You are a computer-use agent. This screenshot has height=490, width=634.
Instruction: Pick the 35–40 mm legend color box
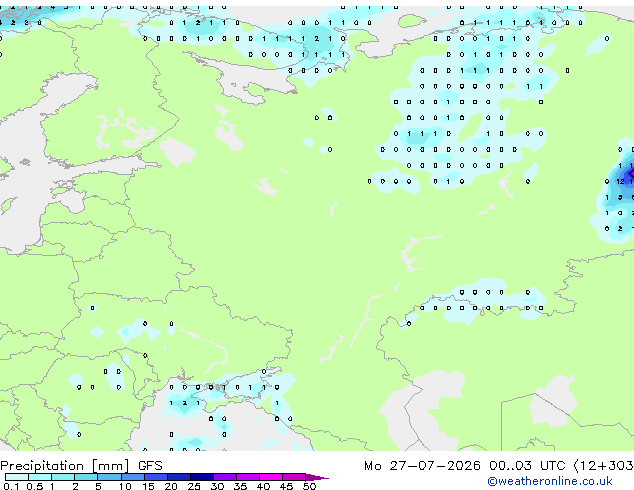tap(247, 477)
